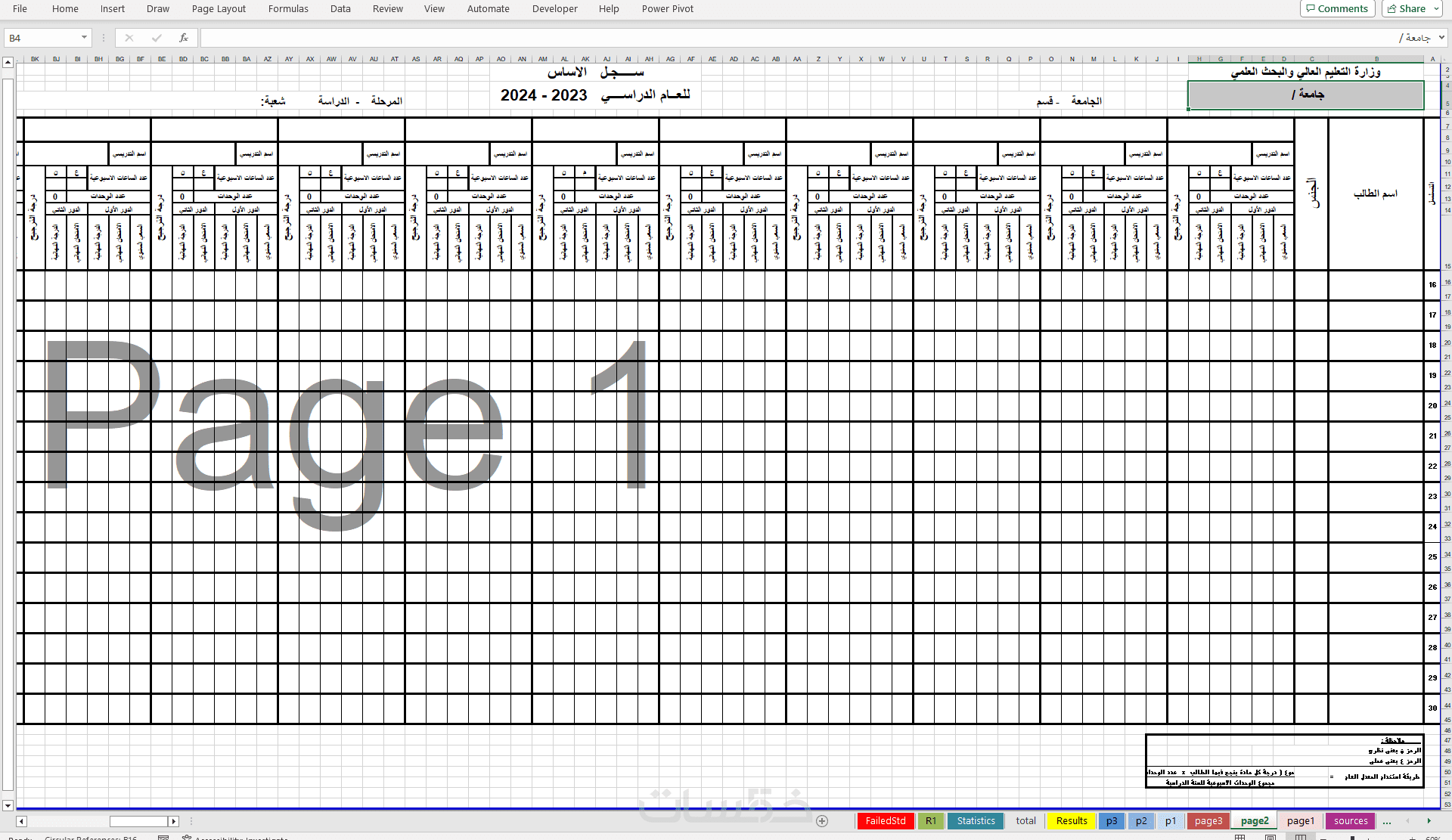Show more sheets via ellipsis button
Screen dimensions: 1452x840
(x=1386, y=821)
